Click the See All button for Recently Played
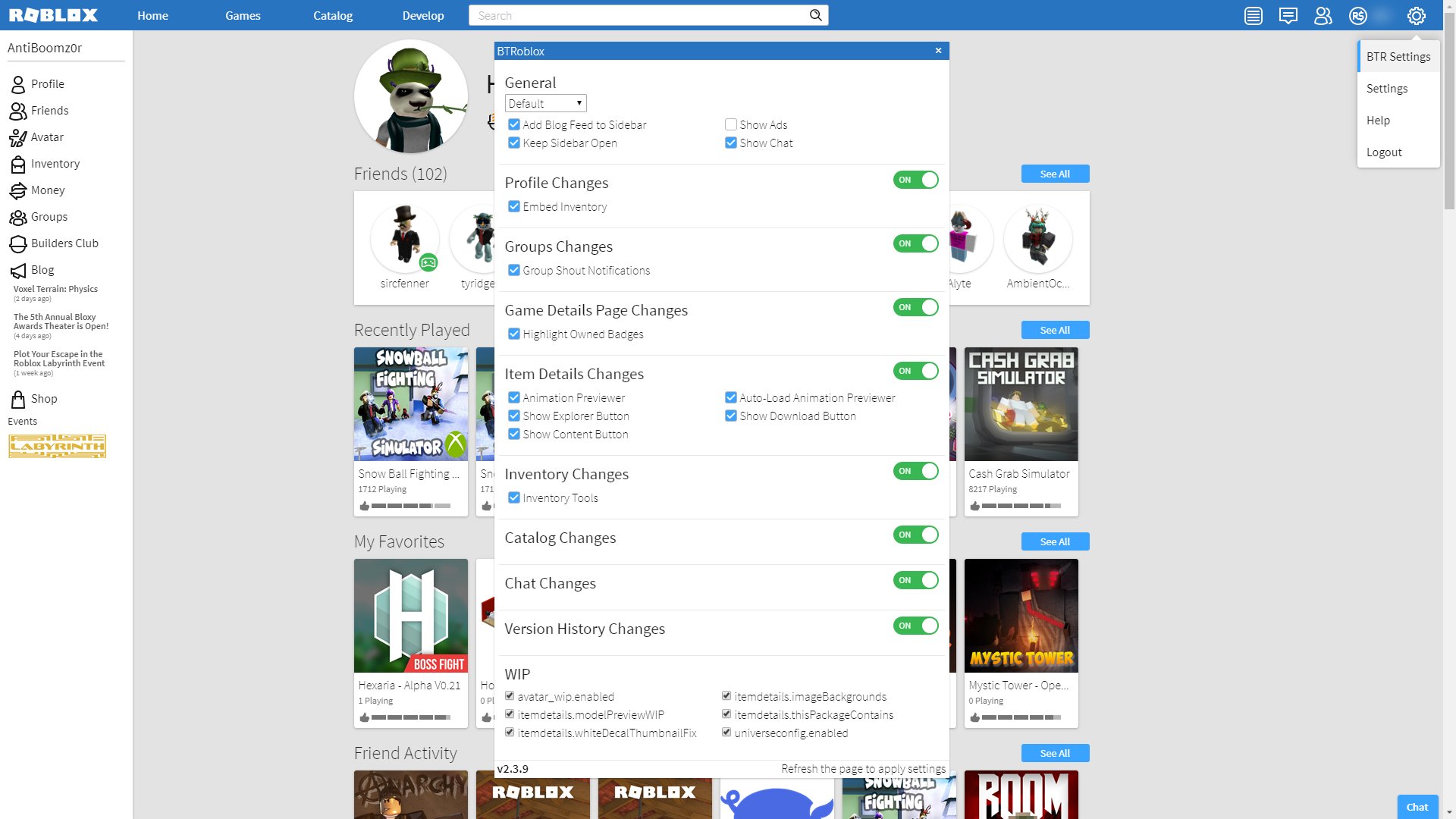Screen dimensions: 1456x819 click(x=1054, y=330)
